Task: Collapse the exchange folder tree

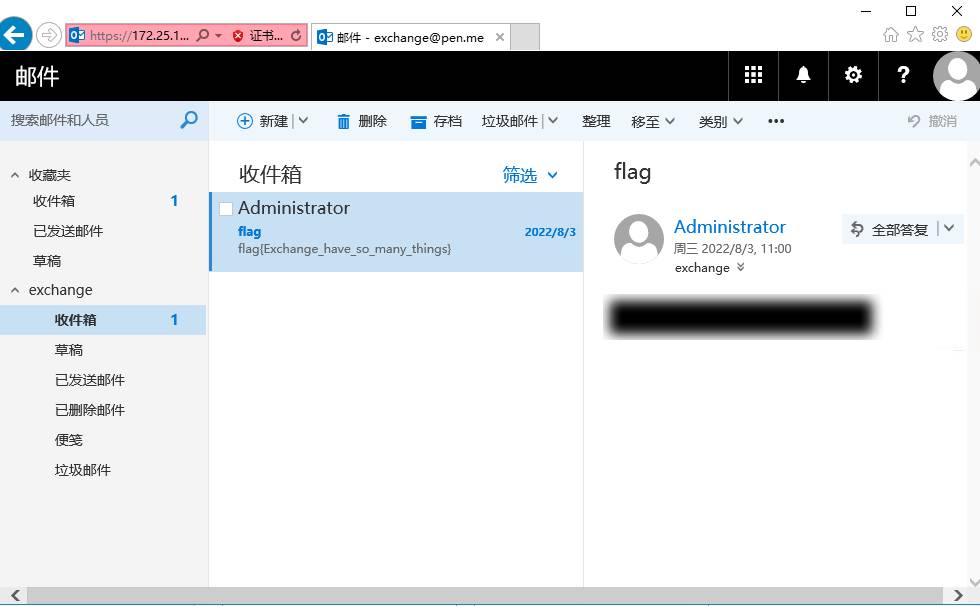Action: (x=15, y=291)
